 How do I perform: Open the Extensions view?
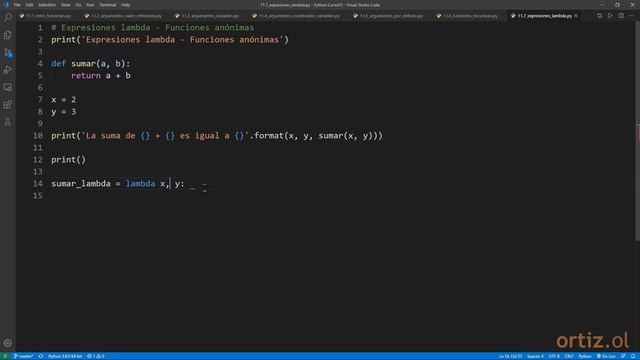click(x=8, y=105)
